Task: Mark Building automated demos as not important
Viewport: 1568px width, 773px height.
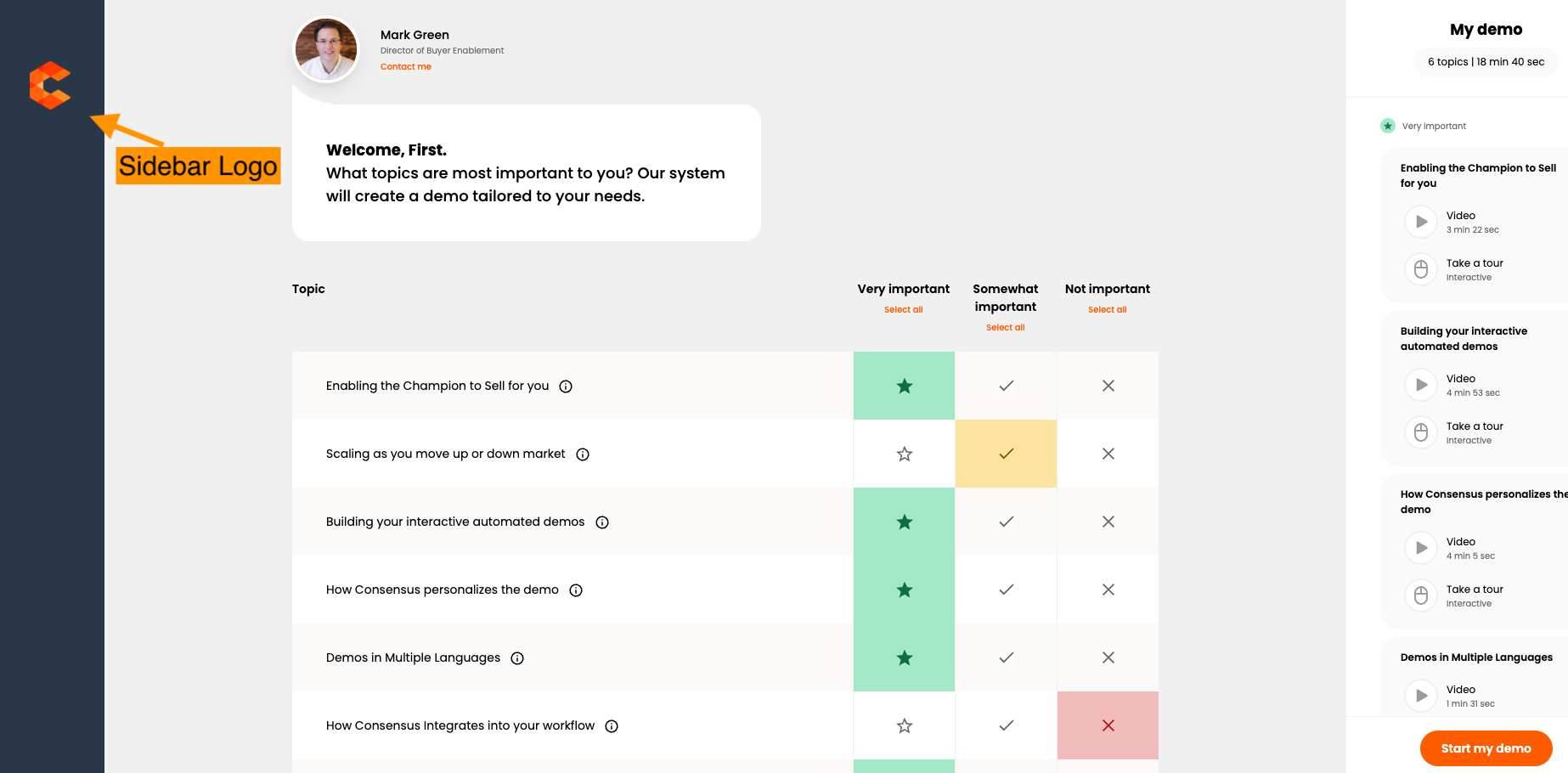Action: pos(1108,522)
